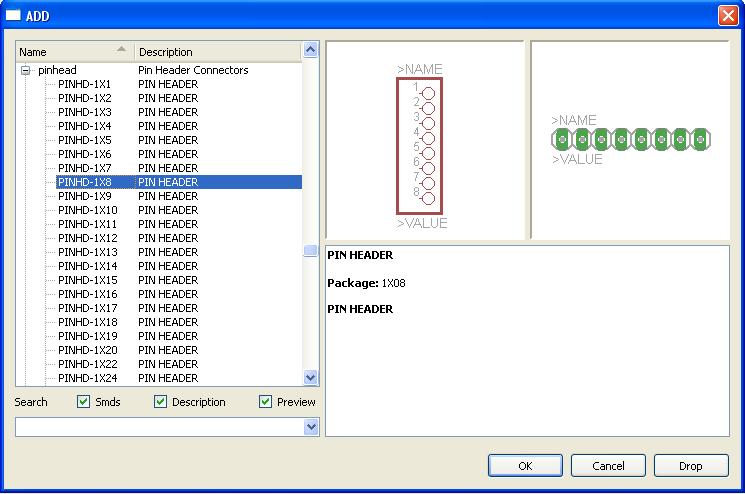This screenshot has height=494, width=745.
Task: Select the PINHD-1X3 entry
Action: [85, 112]
